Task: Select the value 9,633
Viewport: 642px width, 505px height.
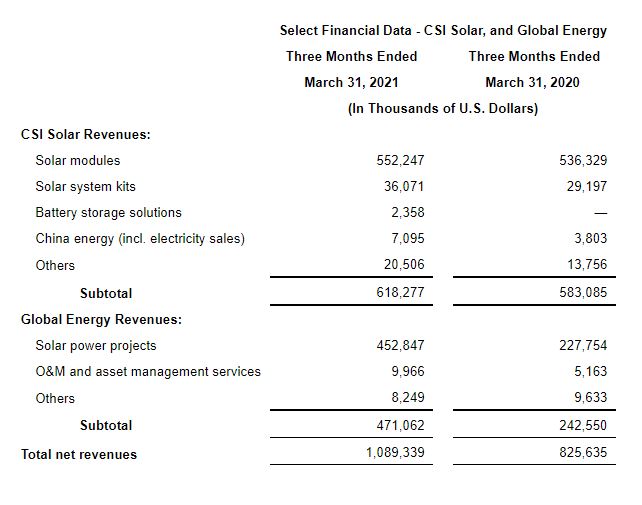Action: pyautogui.click(x=590, y=398)
